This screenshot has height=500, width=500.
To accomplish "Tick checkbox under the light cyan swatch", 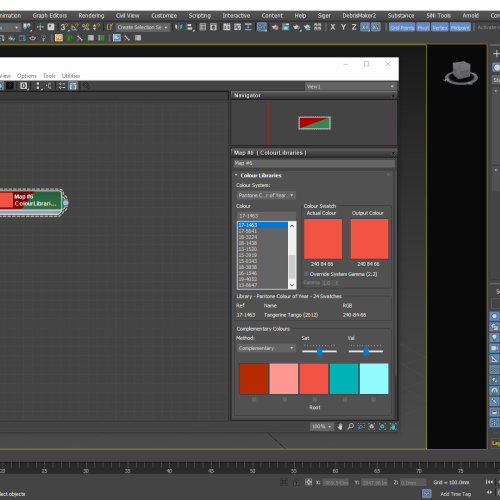I will tap(374, 399).
